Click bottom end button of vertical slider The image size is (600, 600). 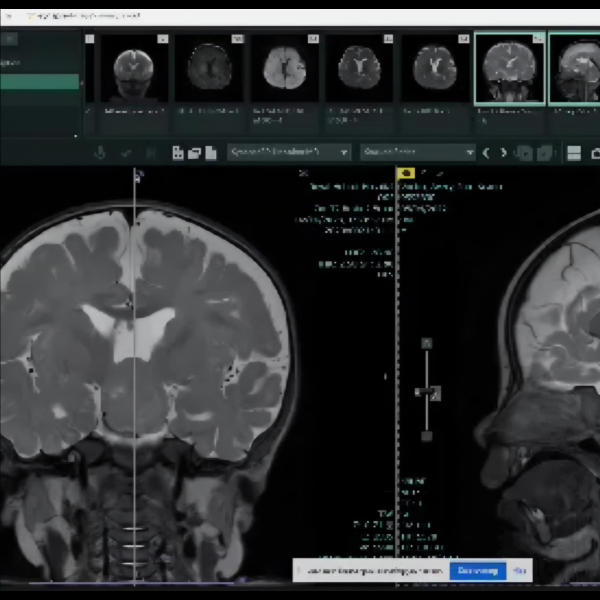click(x=427, y=436)
